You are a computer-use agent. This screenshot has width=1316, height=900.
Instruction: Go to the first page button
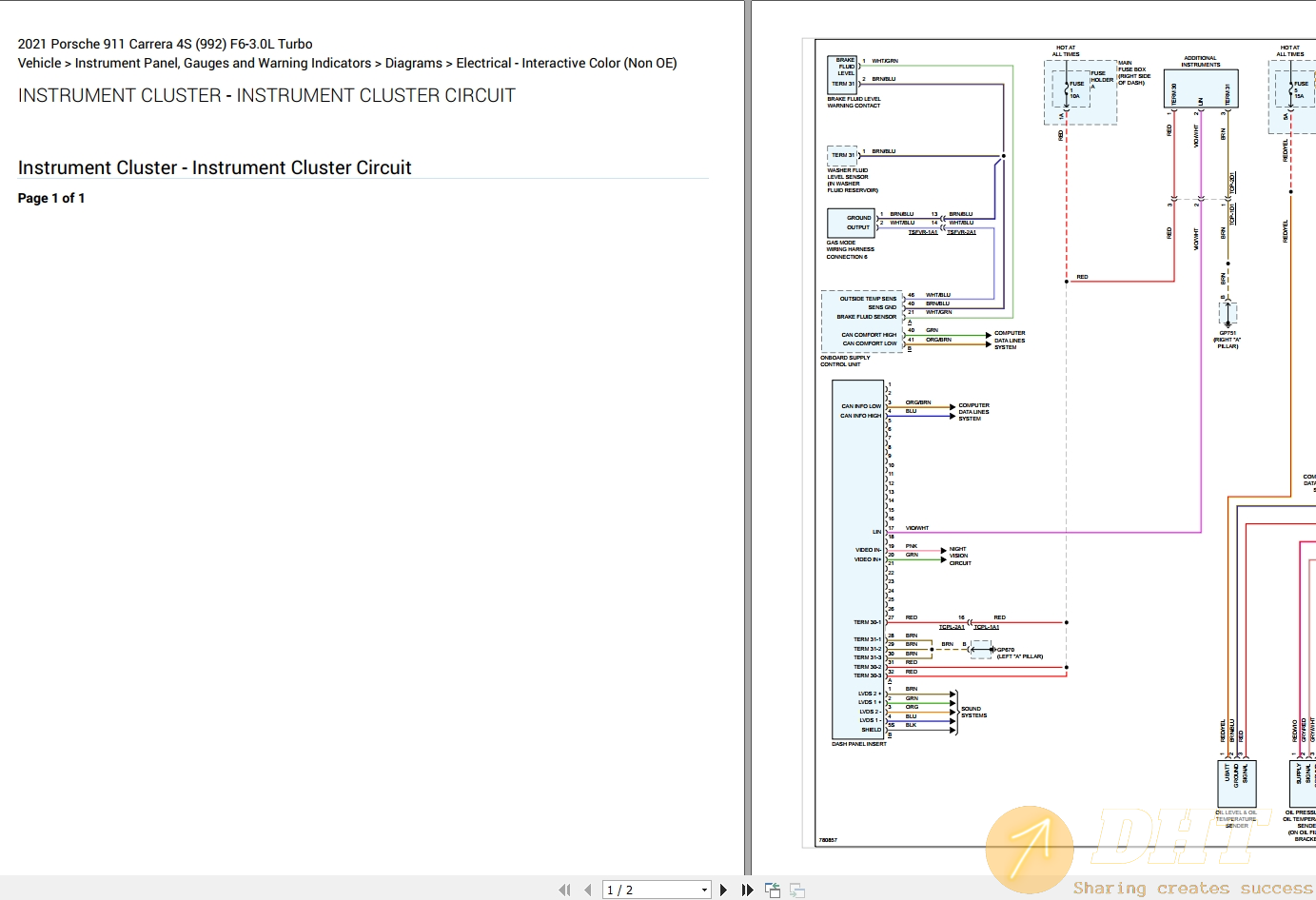(x=564, y=890)
